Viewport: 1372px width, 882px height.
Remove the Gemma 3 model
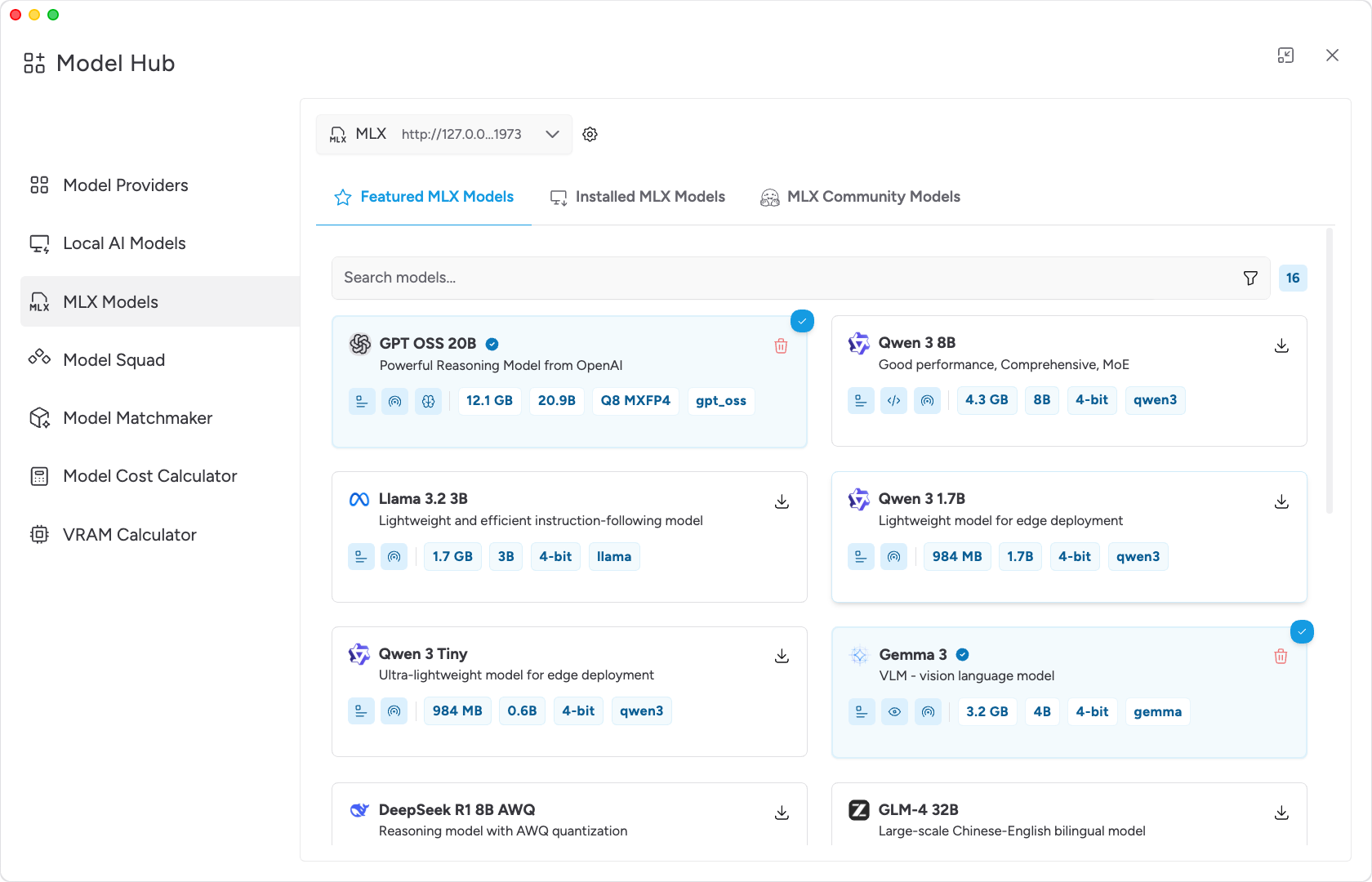[1281, 657]
